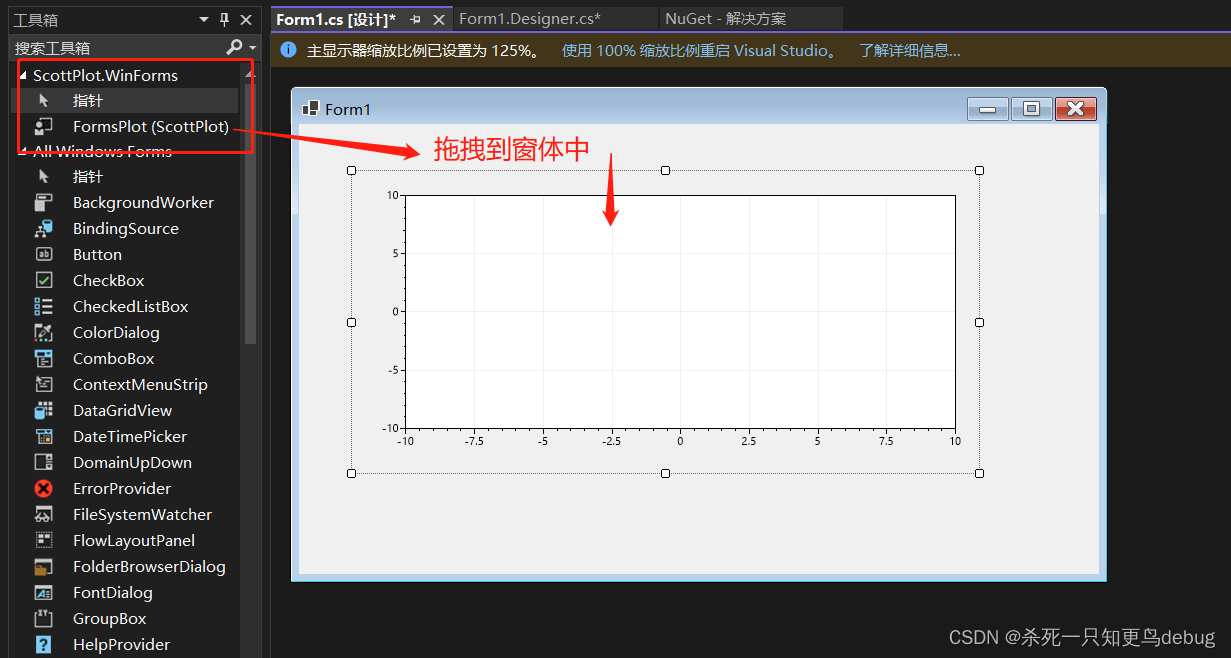The width and height of the screenshot is (1231, 658).
Task: Click the 了解详细信息 link
Action: (910, 50)
